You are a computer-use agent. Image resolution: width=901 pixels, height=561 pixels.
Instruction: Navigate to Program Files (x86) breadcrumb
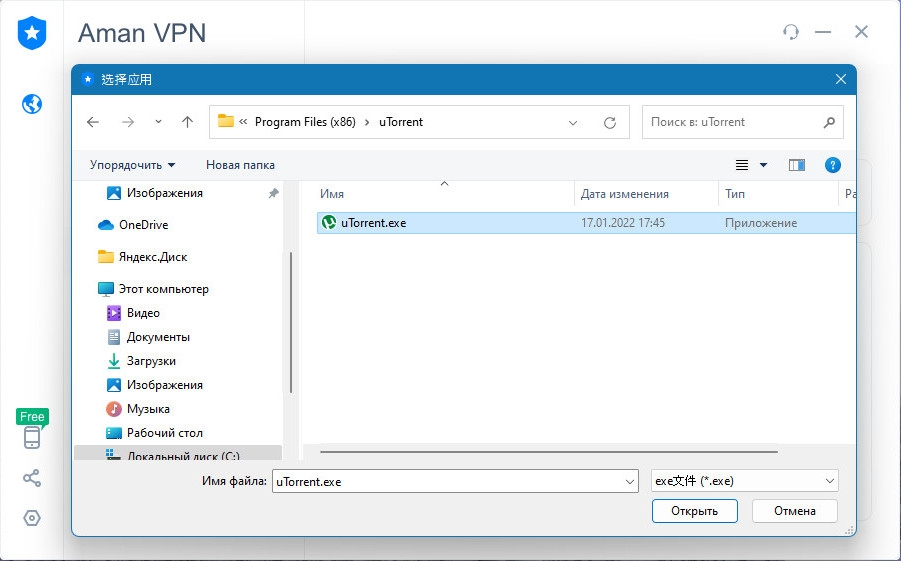pyautogui.click(x=305, y=122)
